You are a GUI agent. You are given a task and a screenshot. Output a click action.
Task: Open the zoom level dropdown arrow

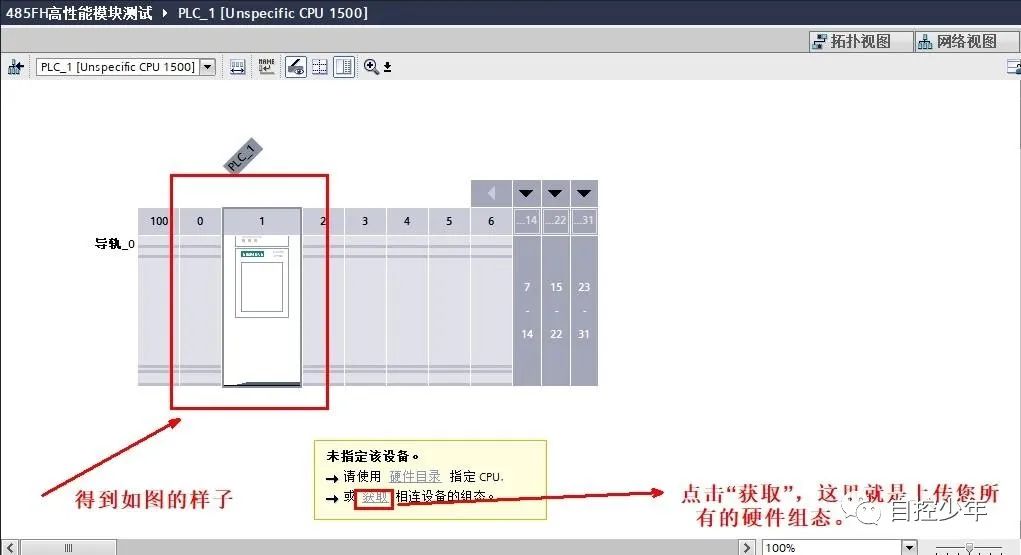coord(910,548)
